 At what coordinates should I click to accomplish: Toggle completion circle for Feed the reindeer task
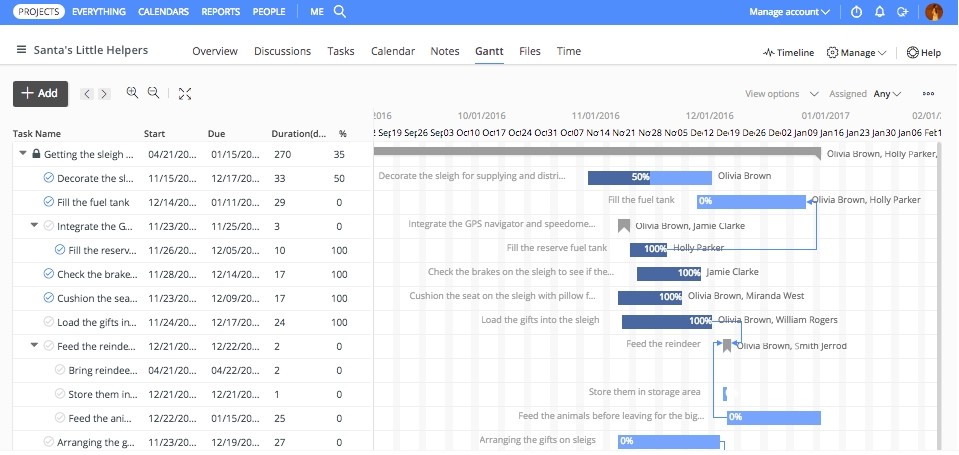coord(49,346)
